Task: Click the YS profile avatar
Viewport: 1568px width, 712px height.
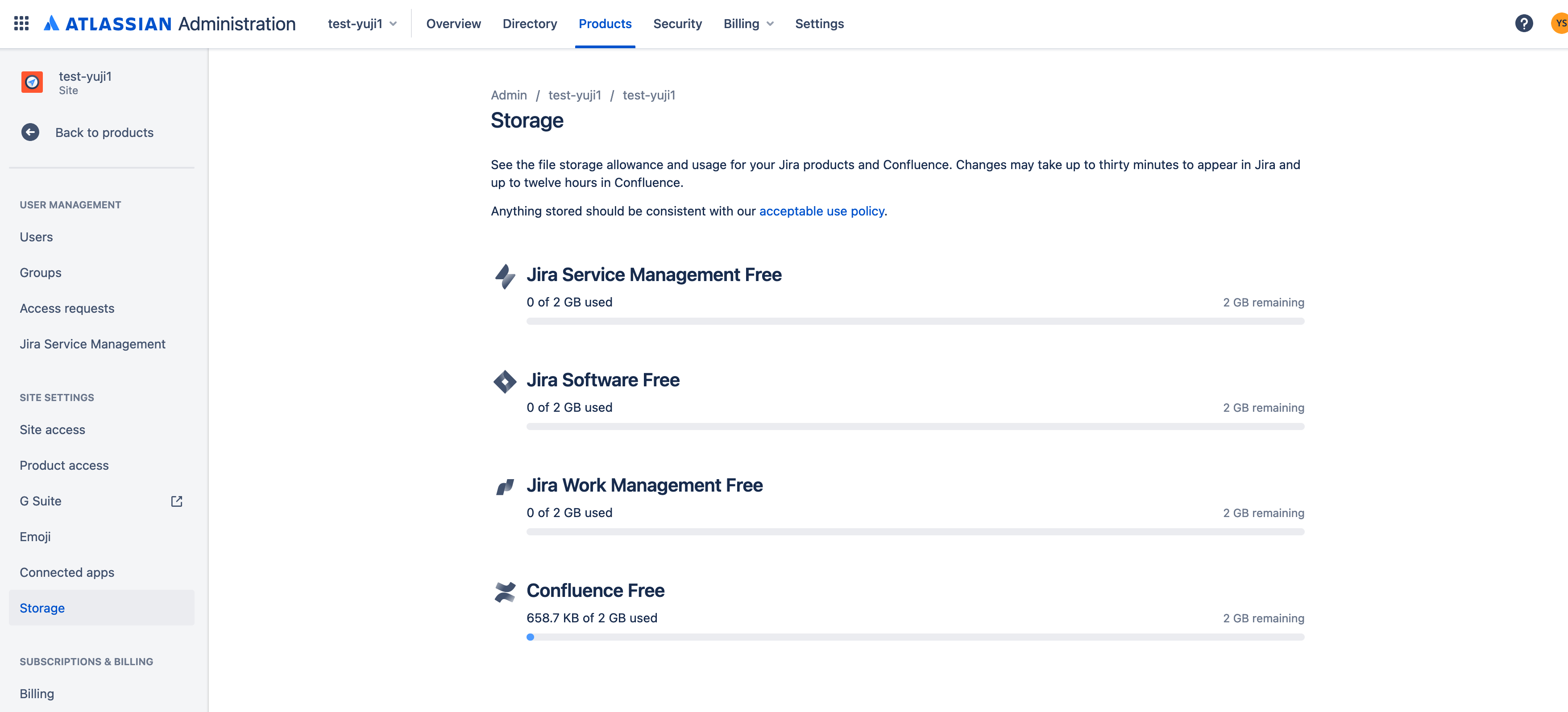Action: click(1559, 24)
